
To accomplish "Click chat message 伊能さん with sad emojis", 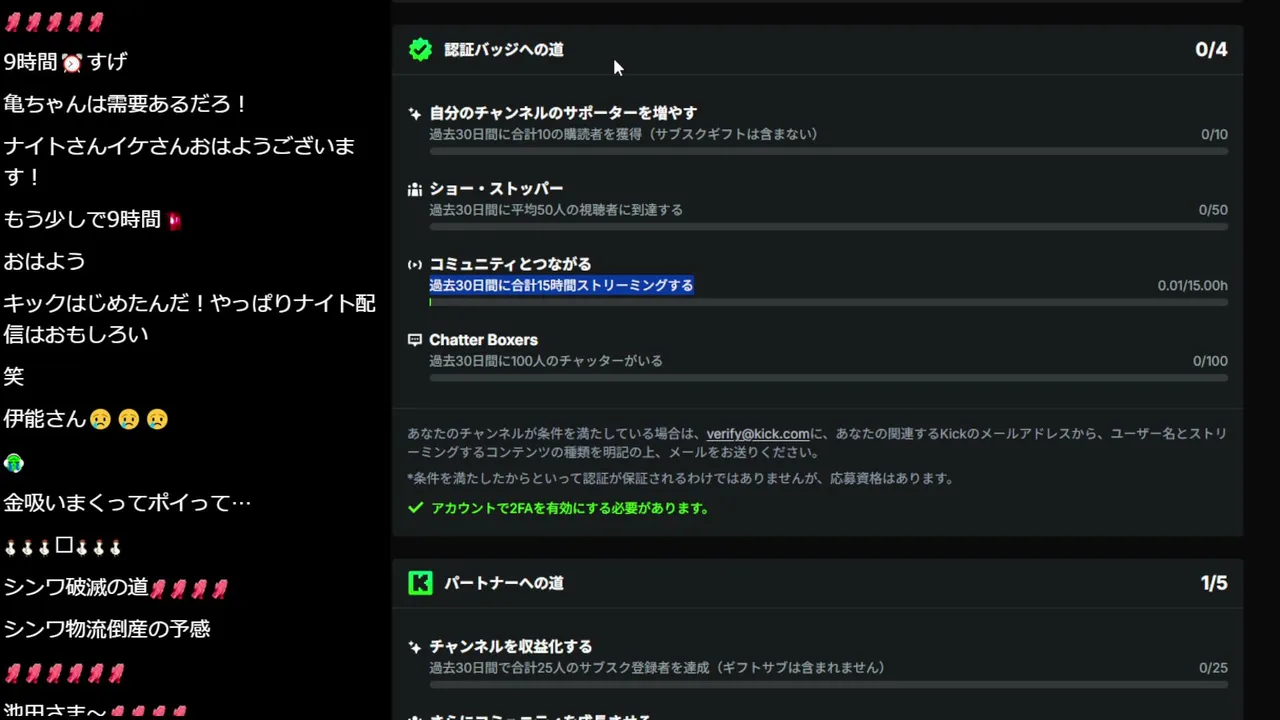I will point(86,419).
